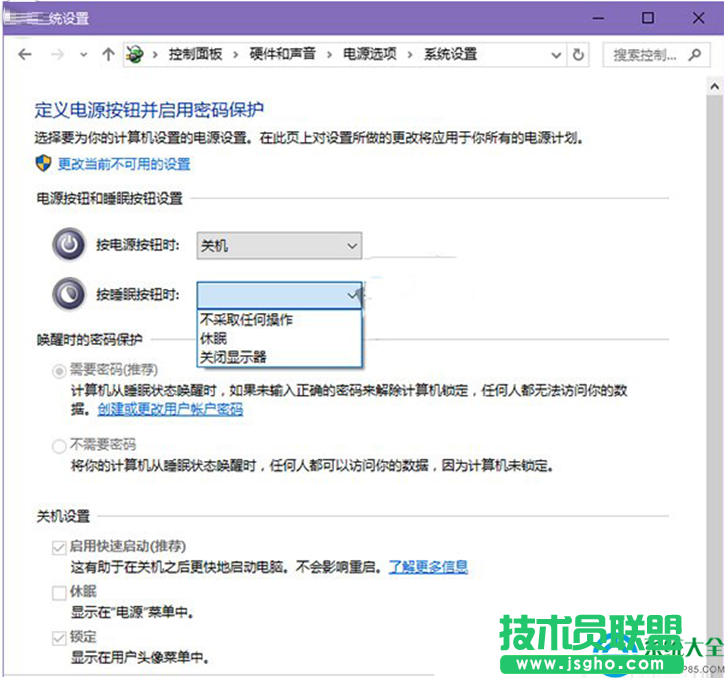Click label 按电源按钮时:

pyautogui.click(x=138, y=245)
